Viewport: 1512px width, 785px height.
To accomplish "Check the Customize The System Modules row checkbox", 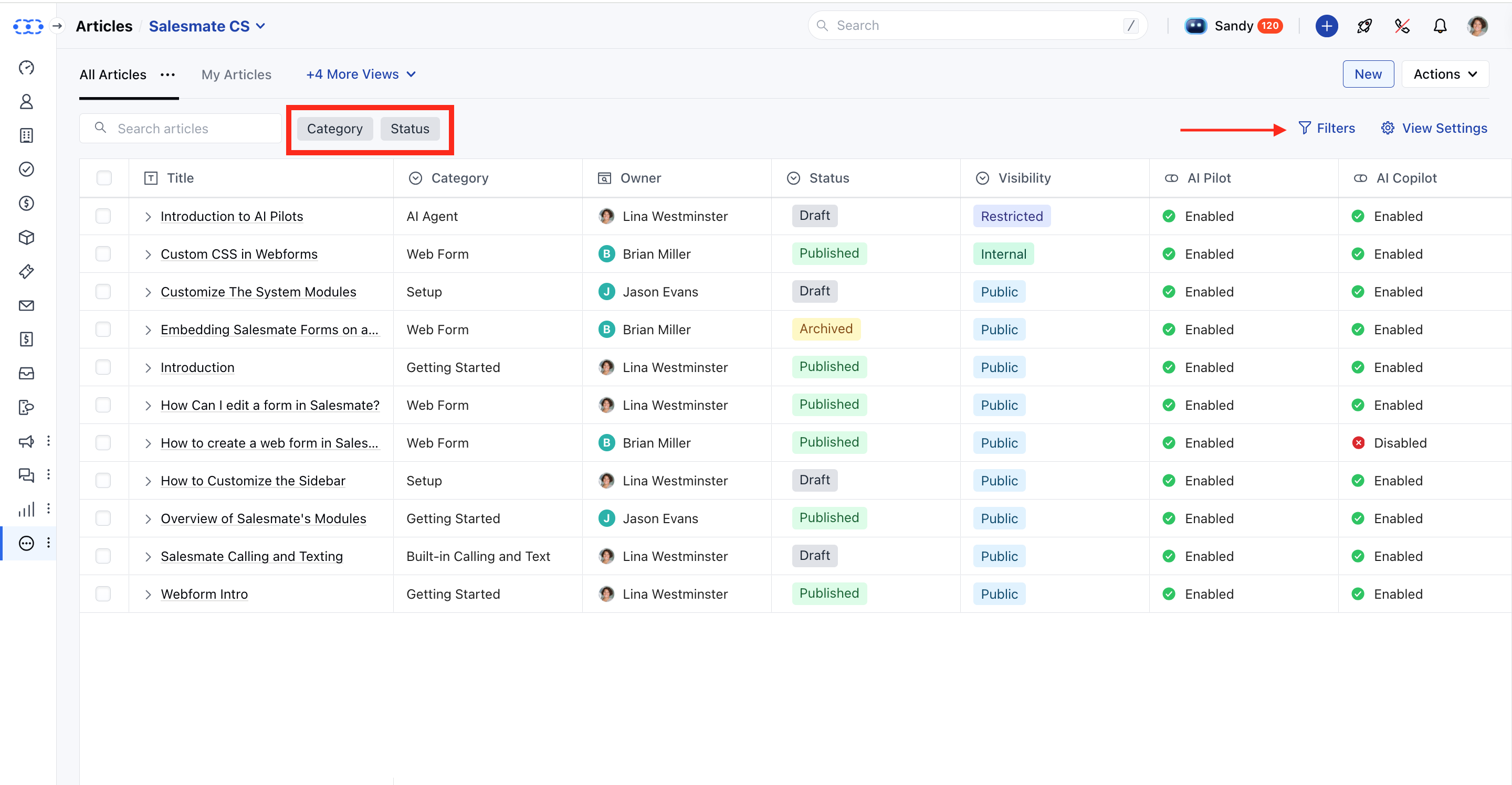I will click(103, 292).
